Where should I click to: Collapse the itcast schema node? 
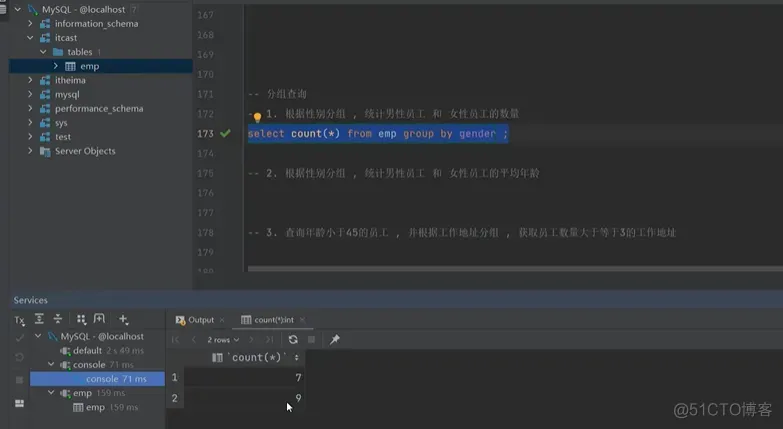(30, 37)
